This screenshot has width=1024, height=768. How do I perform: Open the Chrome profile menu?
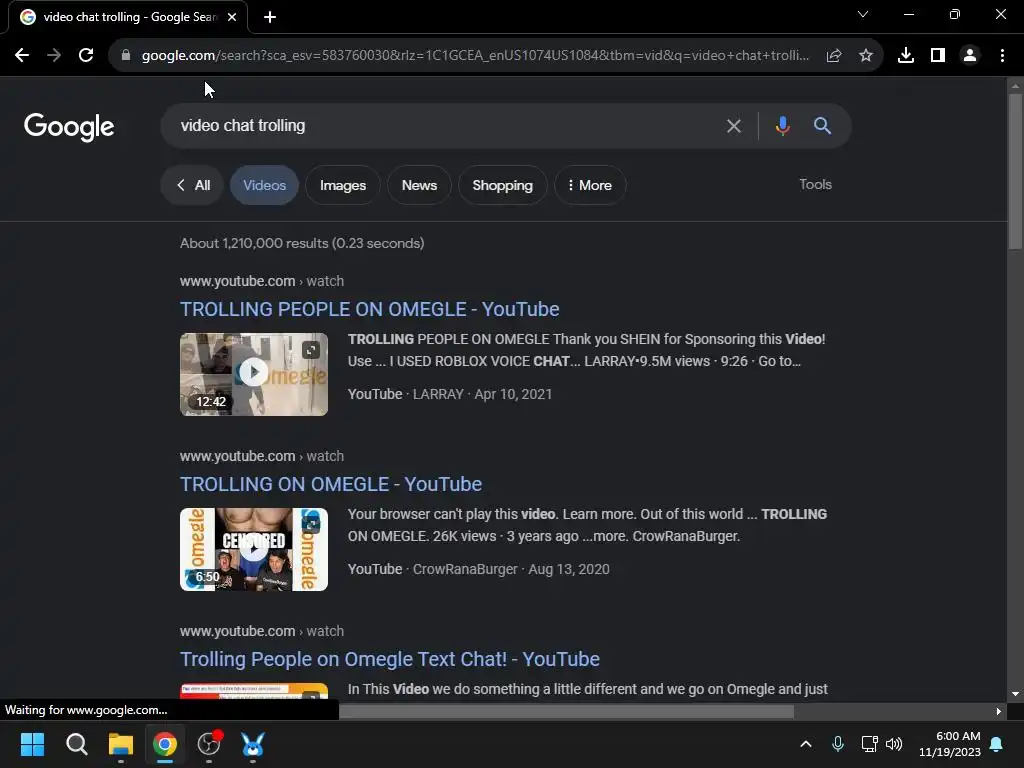(x=970, y=56)
